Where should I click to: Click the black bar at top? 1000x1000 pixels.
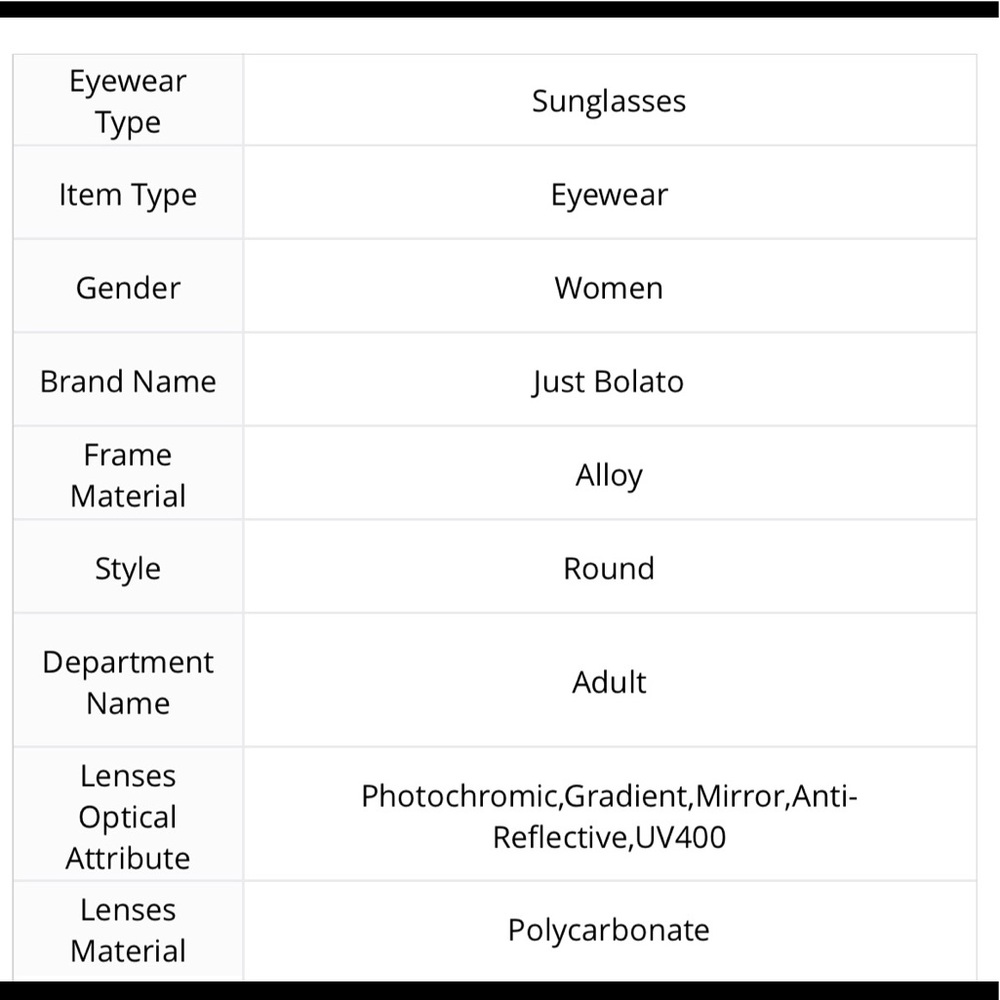pyautogui.click(x=500, y=9)
